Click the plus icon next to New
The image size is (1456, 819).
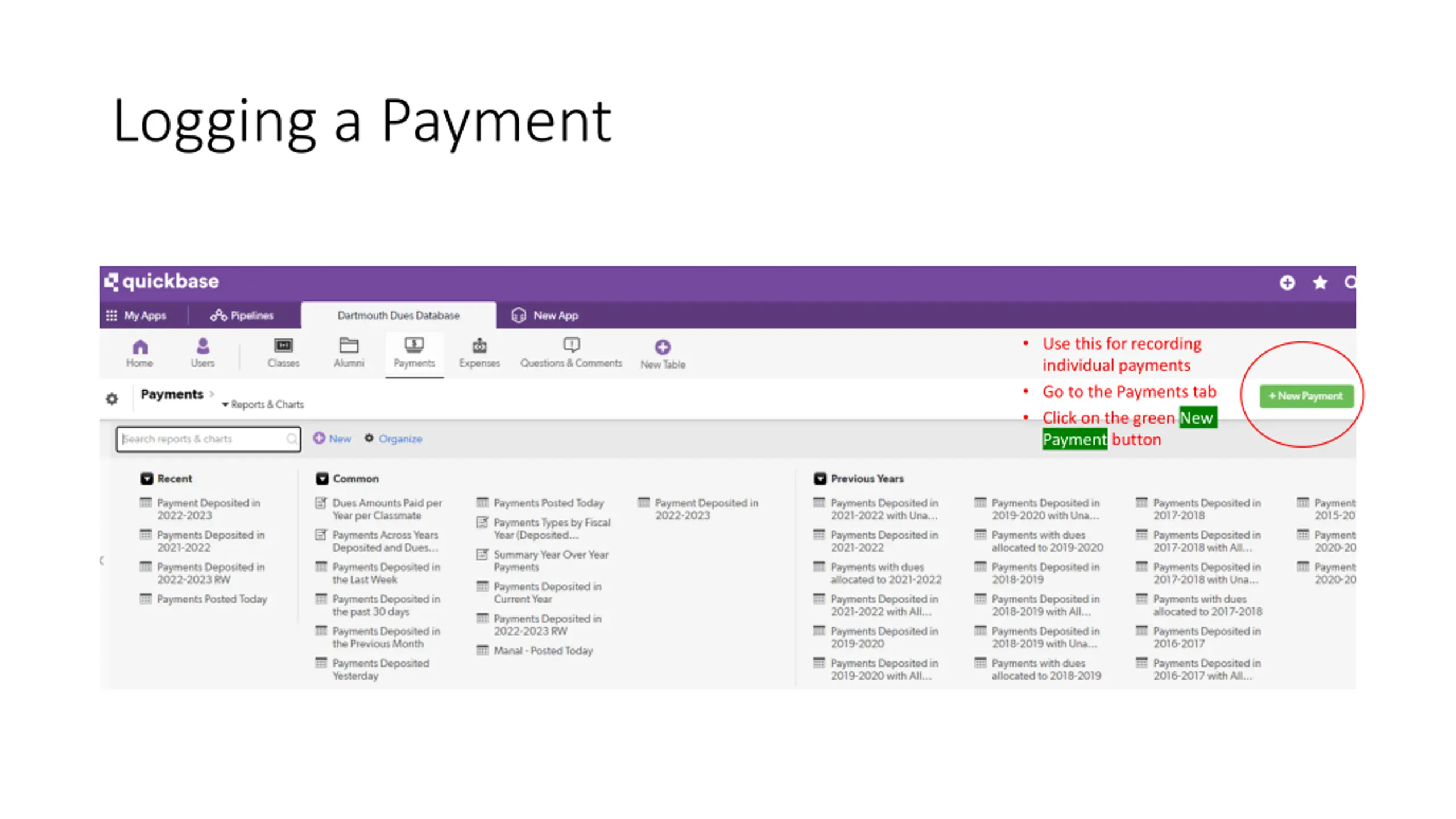tap(319, 438)
